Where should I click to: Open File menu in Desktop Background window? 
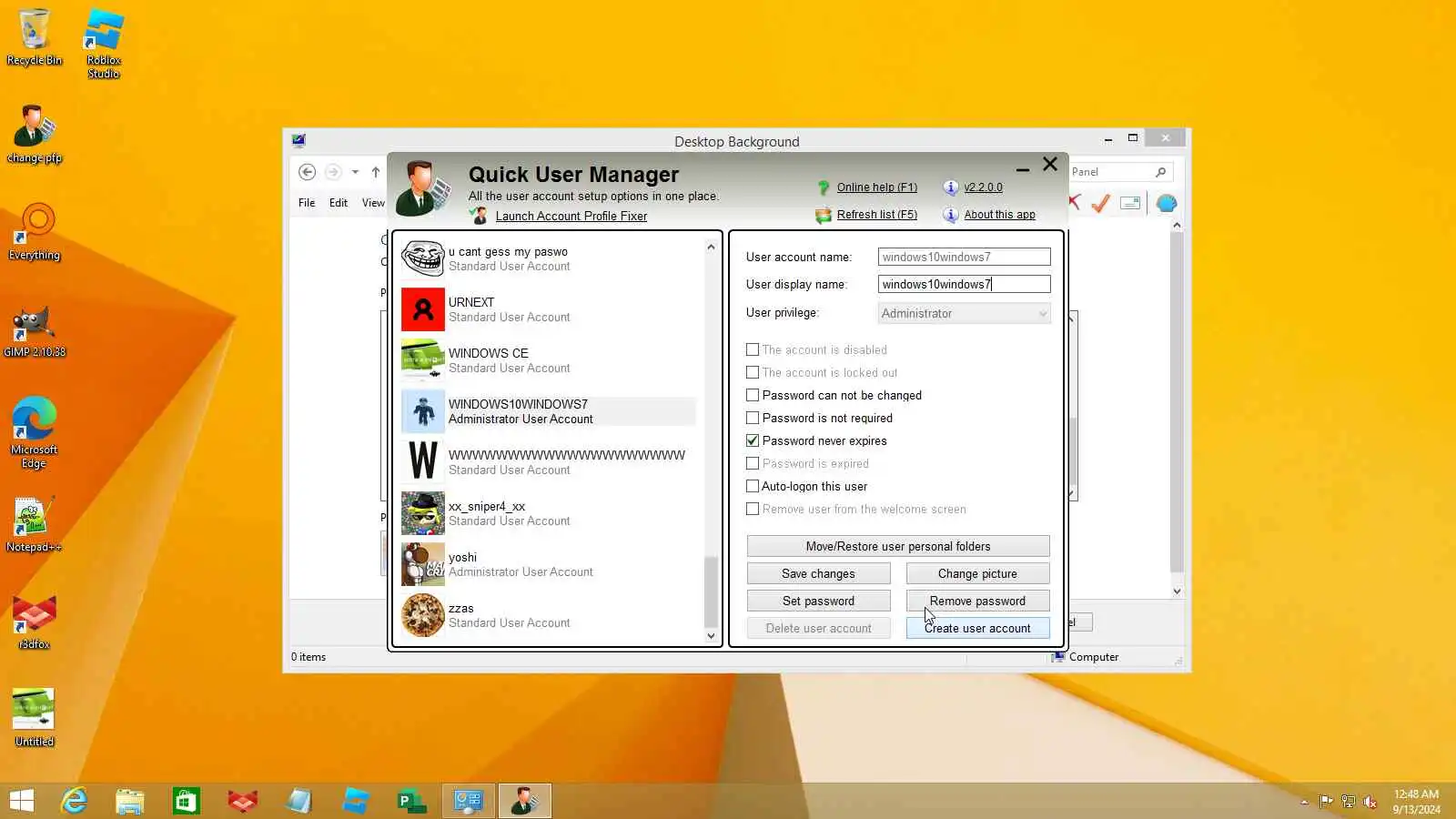click(307, 203)
